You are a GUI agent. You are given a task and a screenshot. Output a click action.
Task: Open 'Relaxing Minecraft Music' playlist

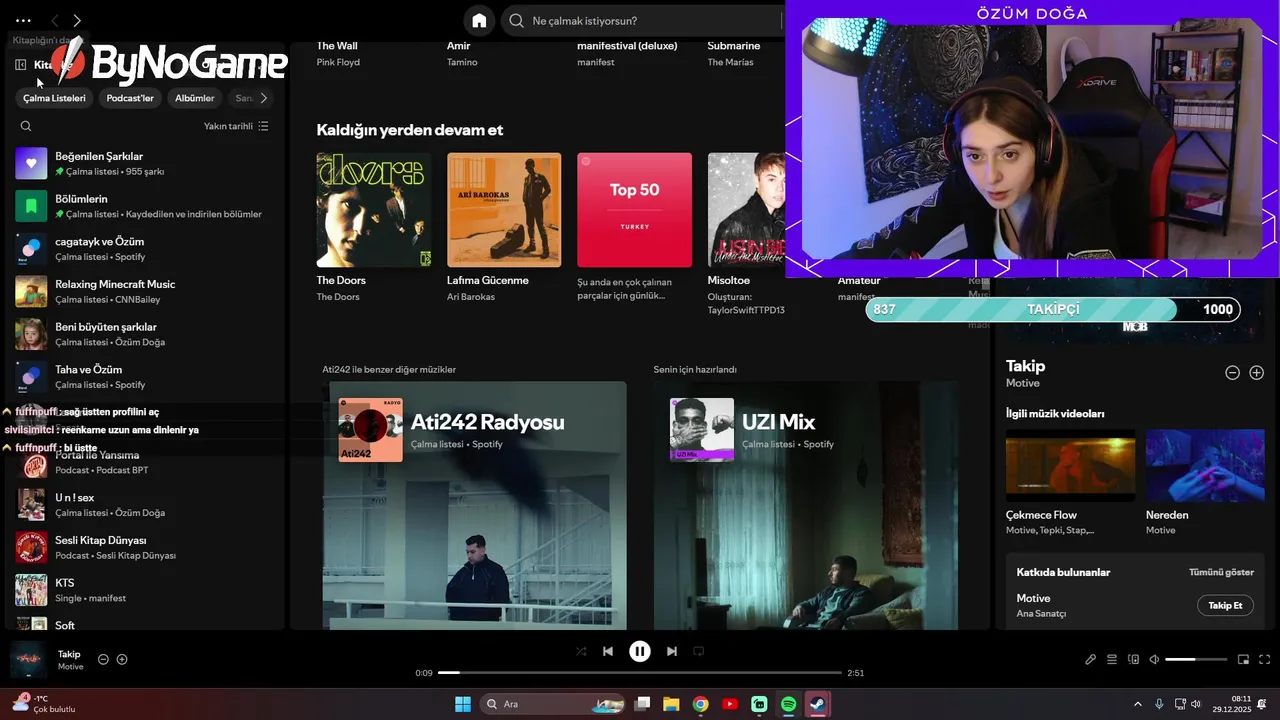pos(145,291)
